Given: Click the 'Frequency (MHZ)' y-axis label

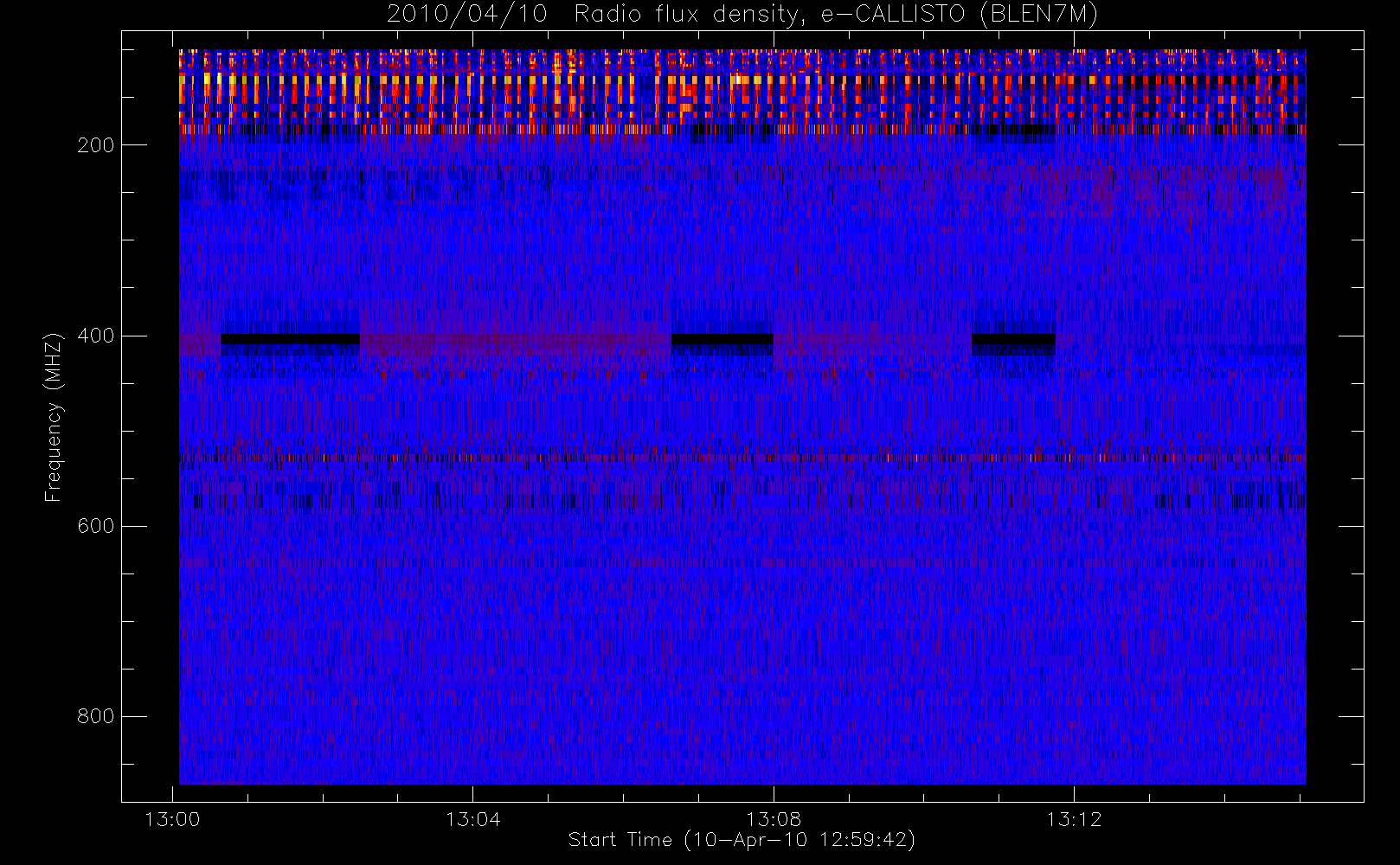Looking at the screenshot, I should (54, 417).
